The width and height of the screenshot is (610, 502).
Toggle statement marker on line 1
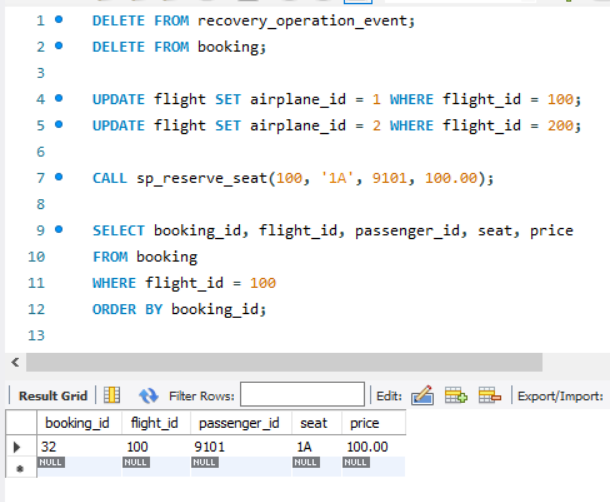(59, 19)
